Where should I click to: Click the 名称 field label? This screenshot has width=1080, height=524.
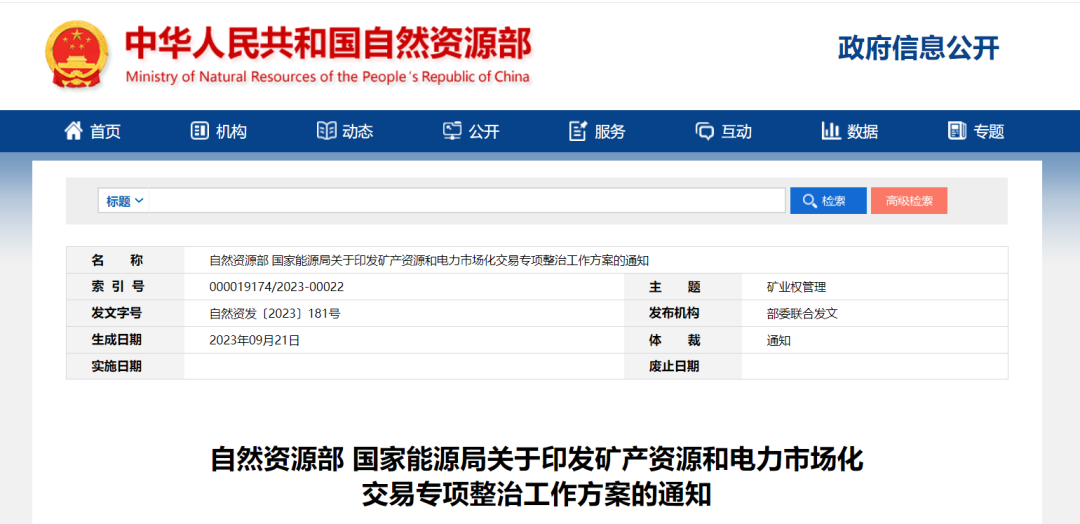coord(117,261)
